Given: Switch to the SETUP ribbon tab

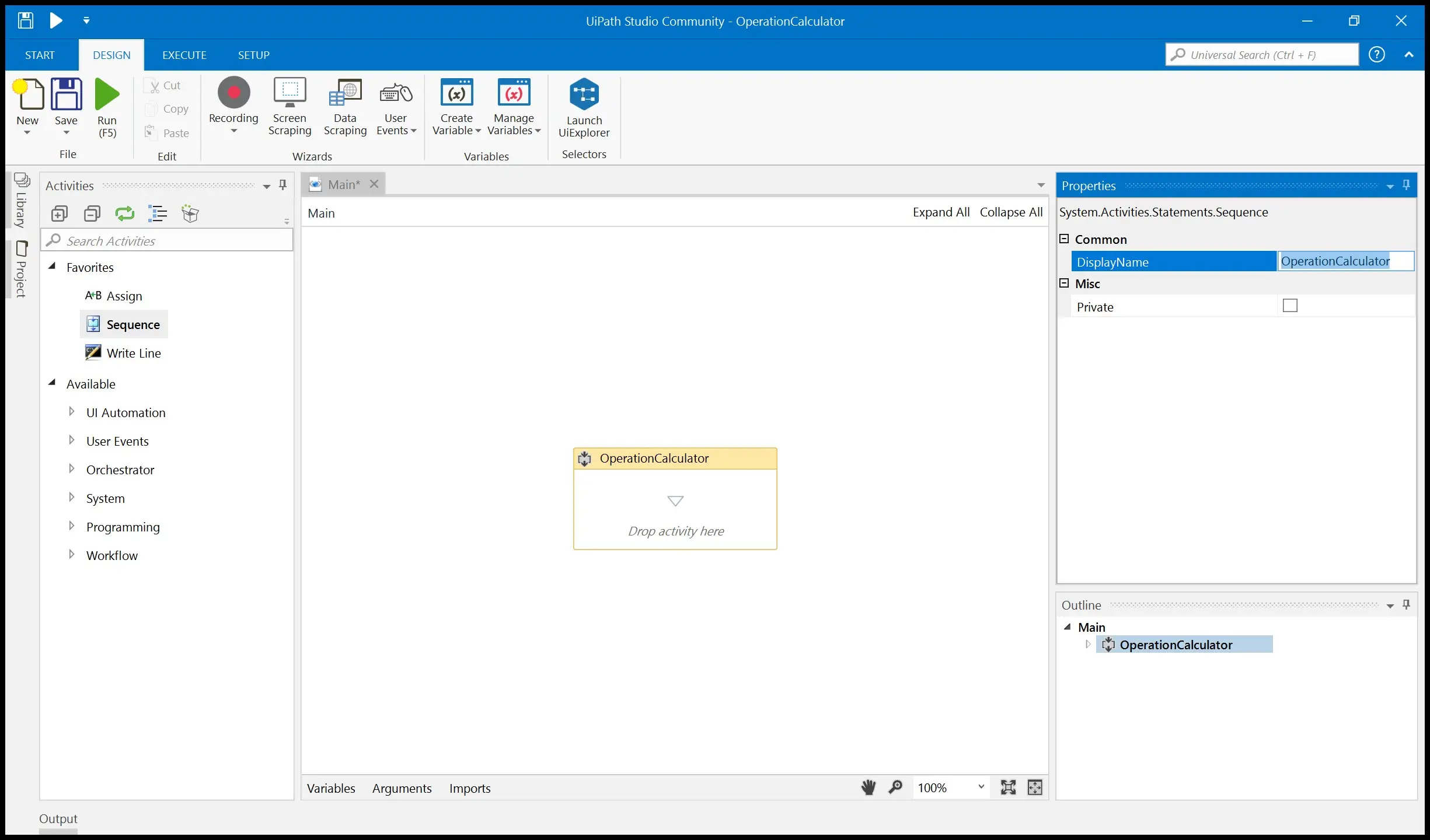Looking at the screenshot, I should point(254,55).
